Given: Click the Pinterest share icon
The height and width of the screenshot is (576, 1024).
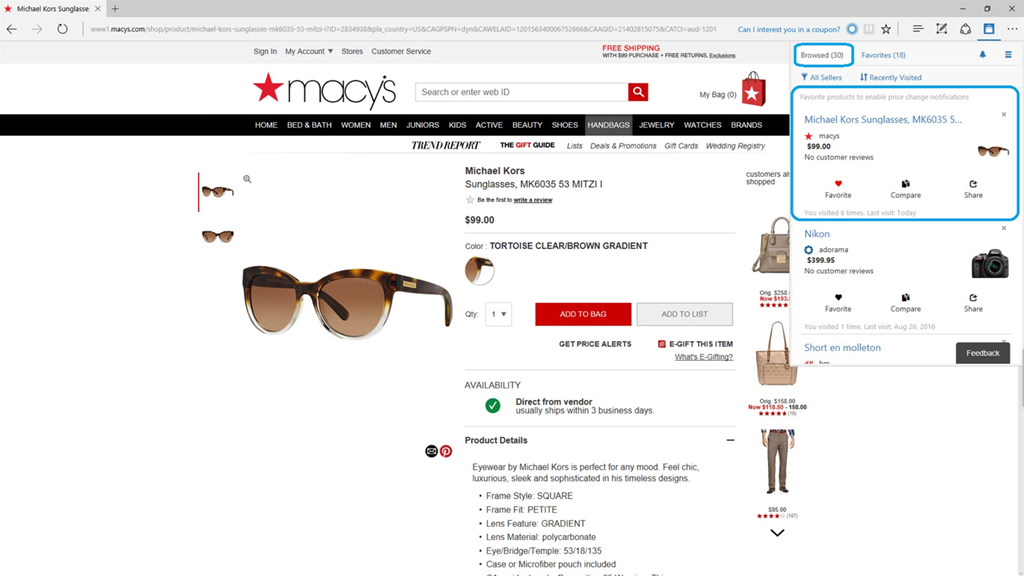Looking at the screenshot, I should (446, 451).
